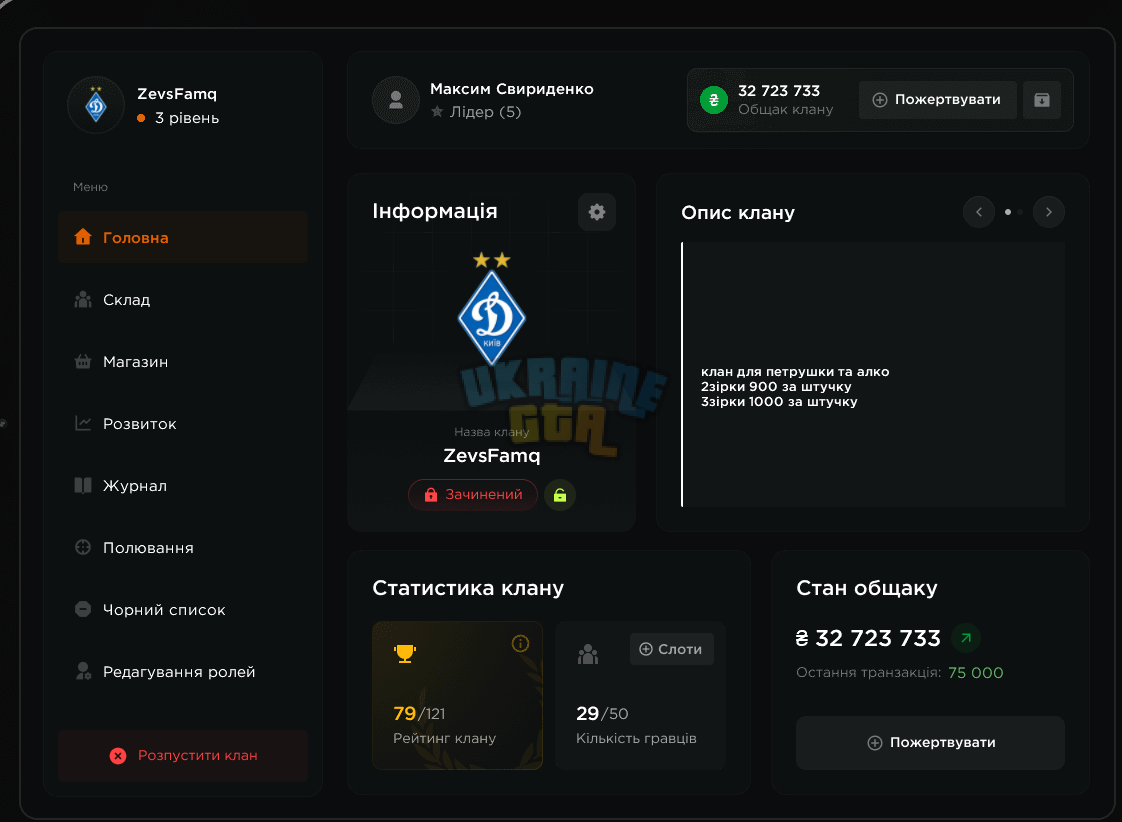
Task: Open the Склад menu section
Action: click(183, 300)
